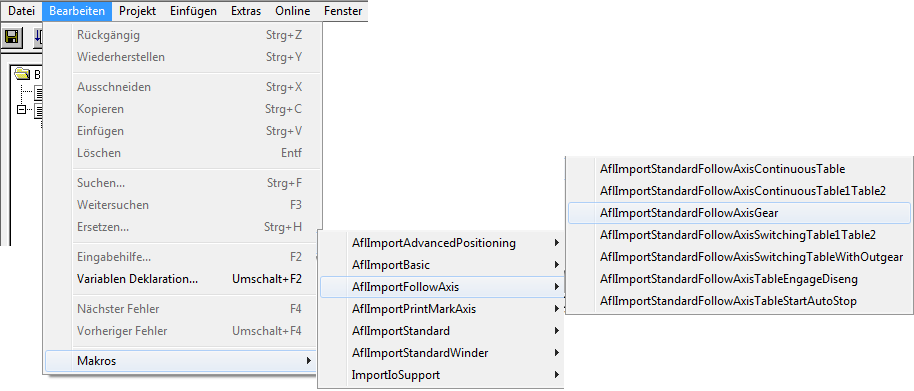Run AflImportStandardFollowAxisSwitchingTableWithOutgear macro
Screen dimensions: 914x391
click(x=739, y=258)
